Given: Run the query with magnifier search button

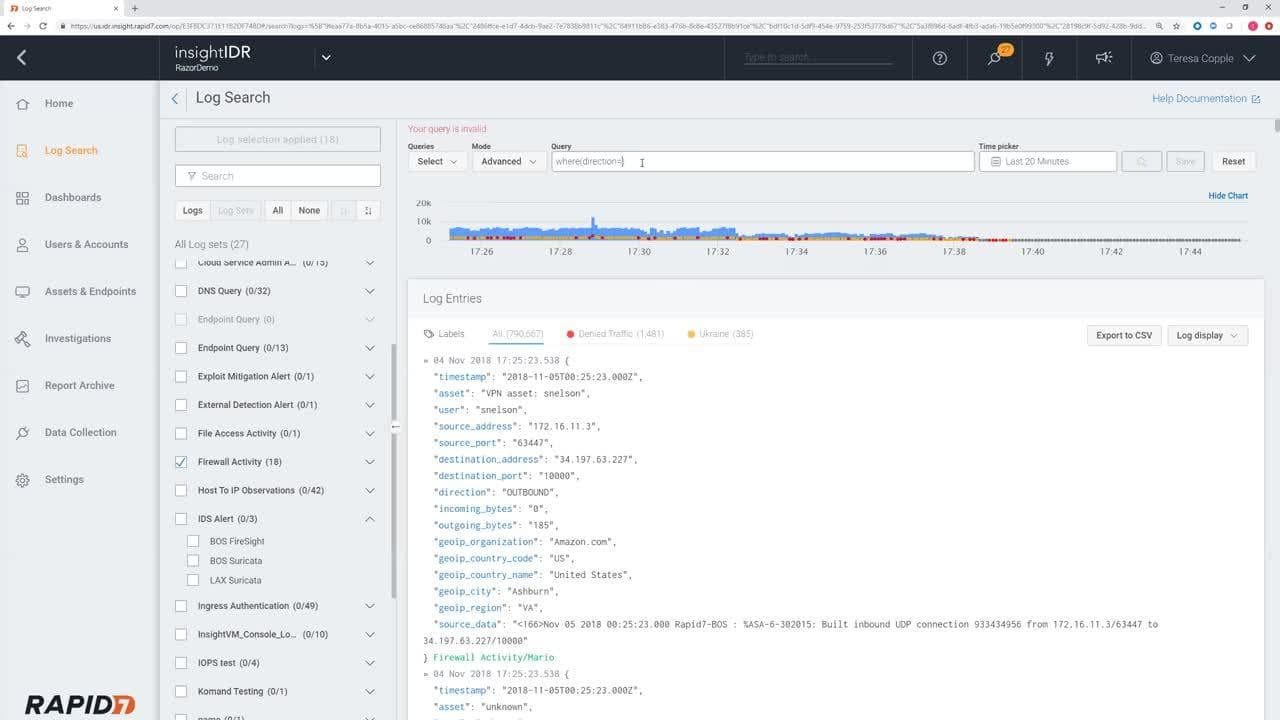Looking at the screenshot, I should [x=1142, y=161].
